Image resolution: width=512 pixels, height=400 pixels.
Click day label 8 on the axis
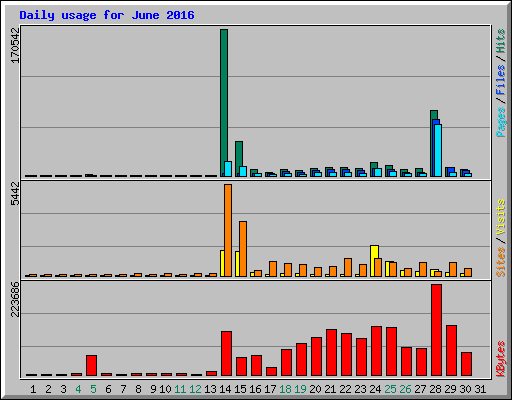(x=138, y=389)
